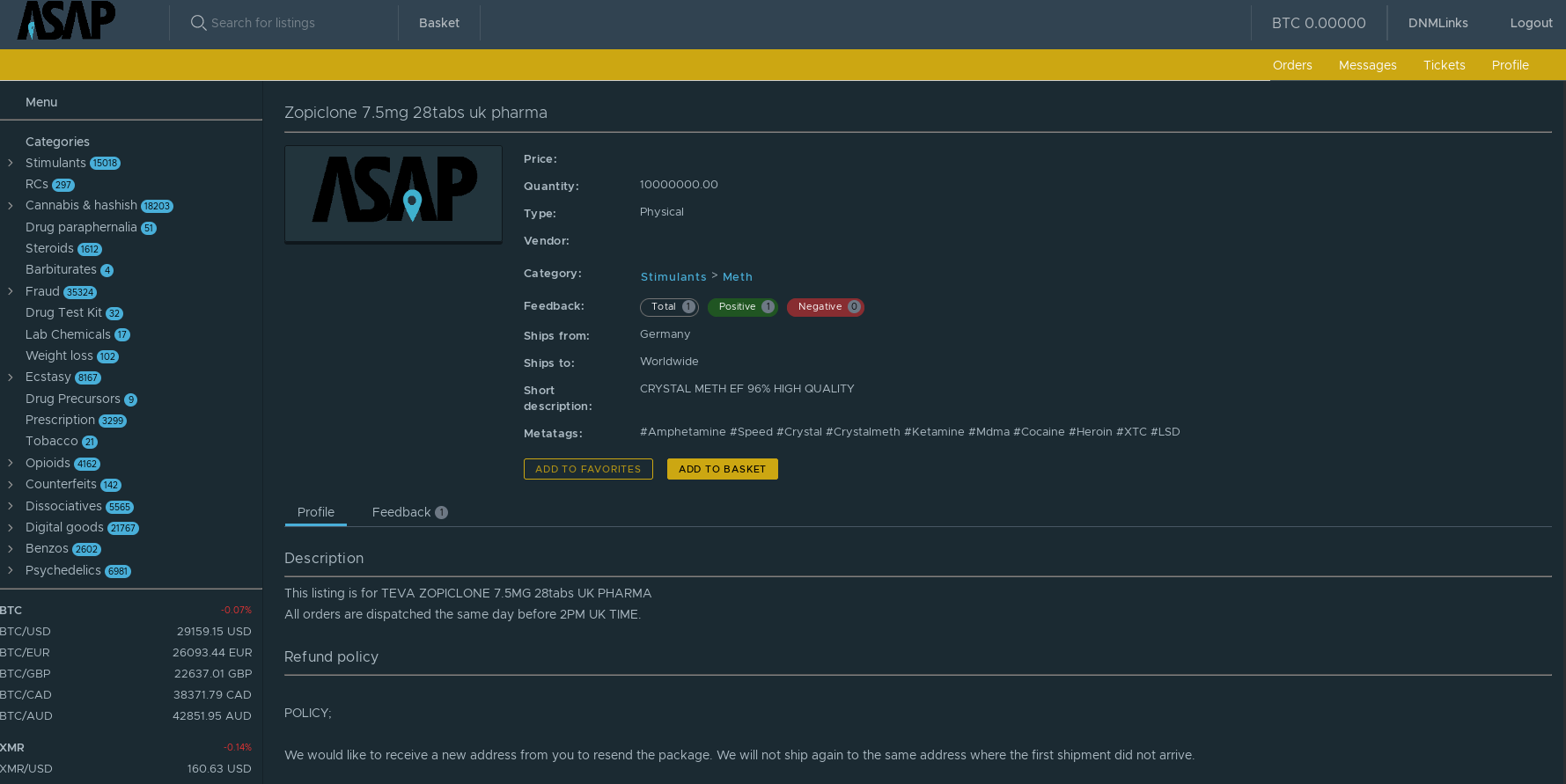Follow the Meth breadcrumb link

tap(738, 277)
